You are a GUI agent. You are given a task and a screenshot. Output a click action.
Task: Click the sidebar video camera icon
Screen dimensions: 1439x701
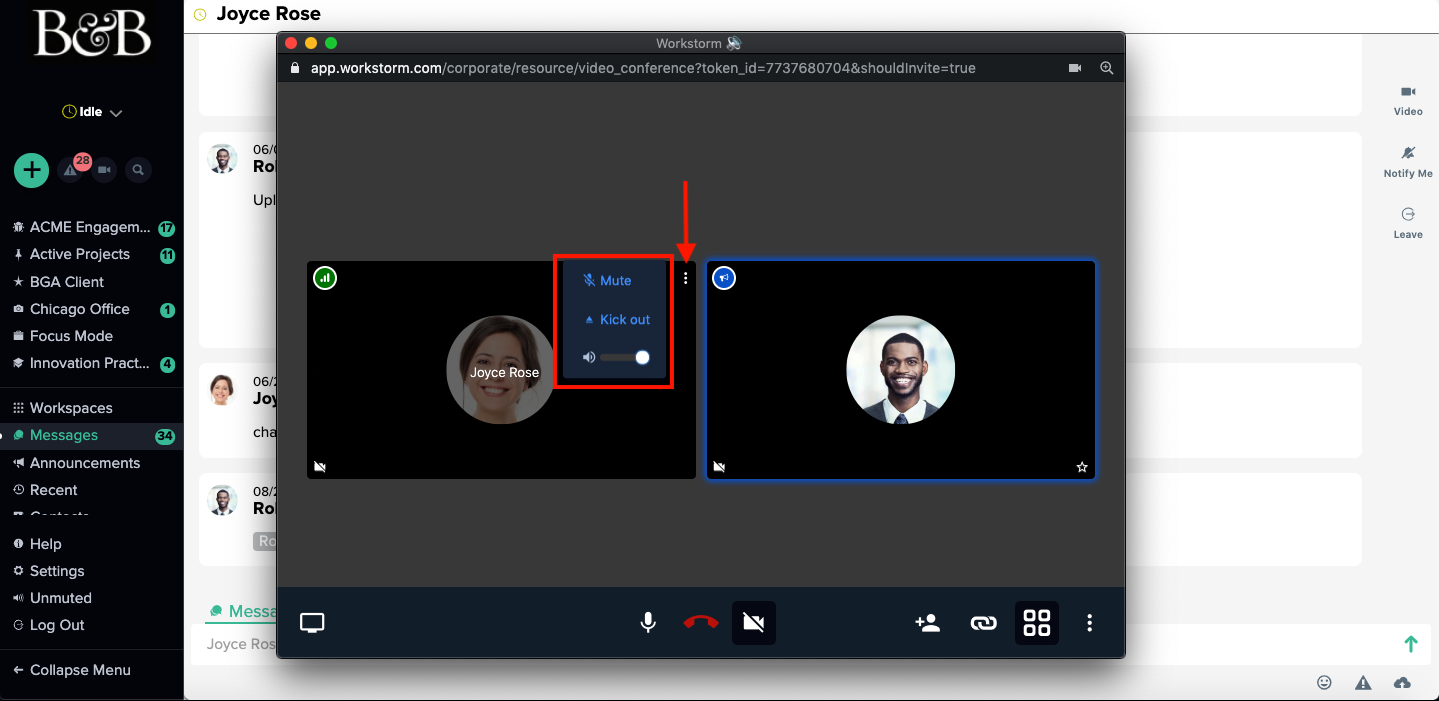[104, 170]
